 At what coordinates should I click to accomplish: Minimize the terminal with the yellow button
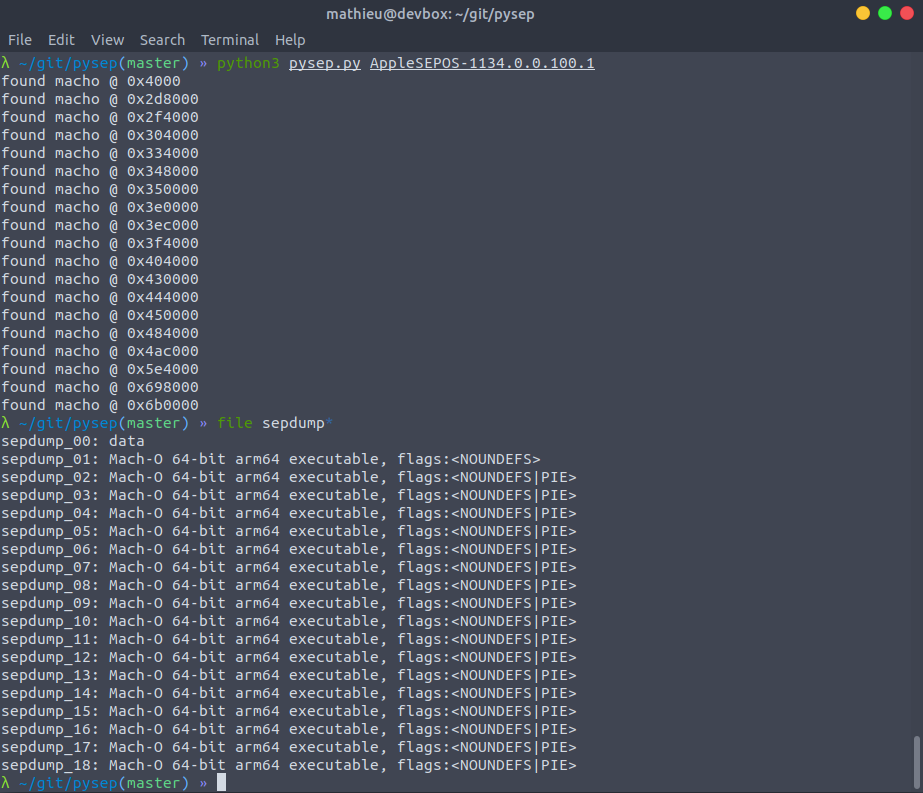863,13
